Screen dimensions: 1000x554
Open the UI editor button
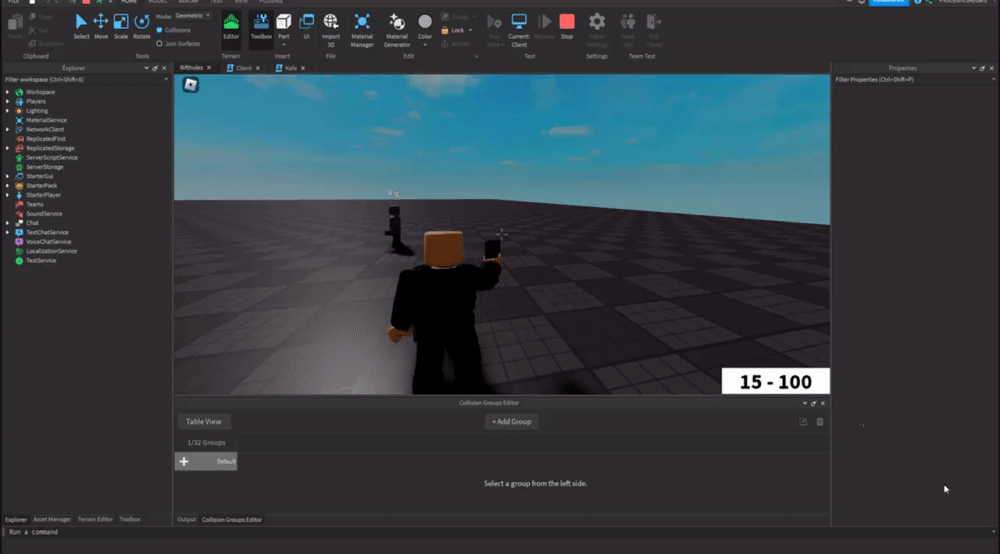click(307, 27)
